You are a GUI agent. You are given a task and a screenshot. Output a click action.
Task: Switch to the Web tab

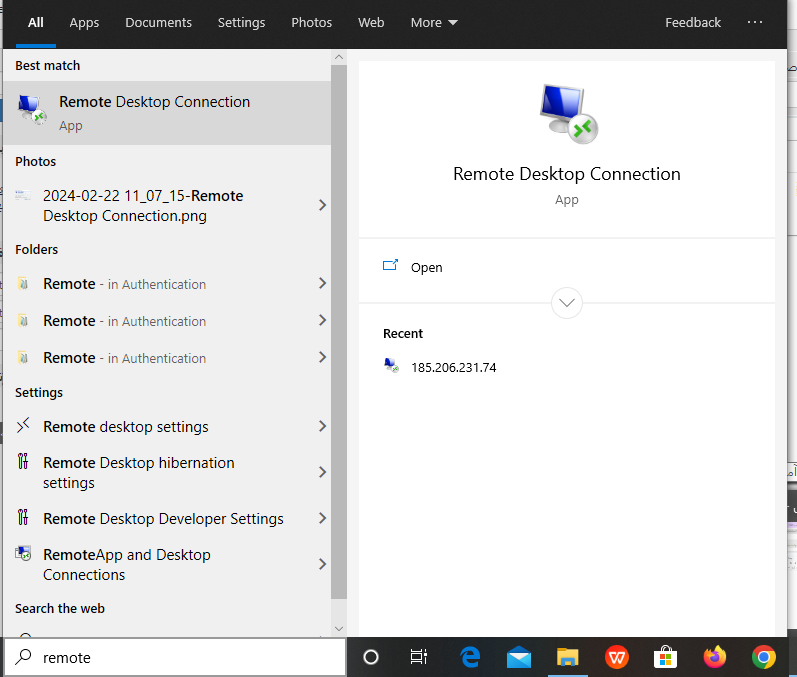(371, 22)
